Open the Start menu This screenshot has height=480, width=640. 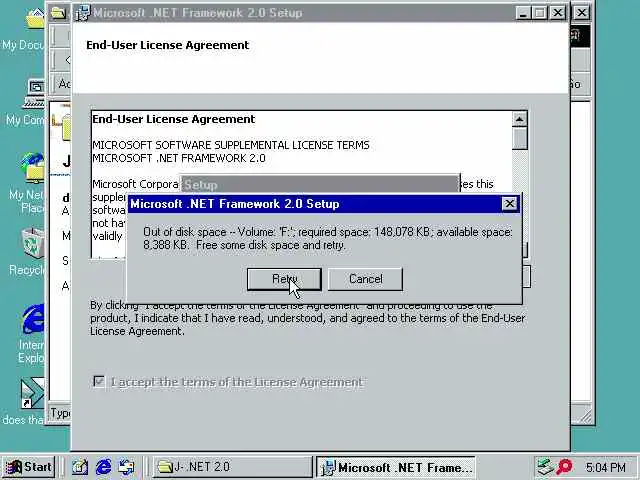[x=29, y=467]
